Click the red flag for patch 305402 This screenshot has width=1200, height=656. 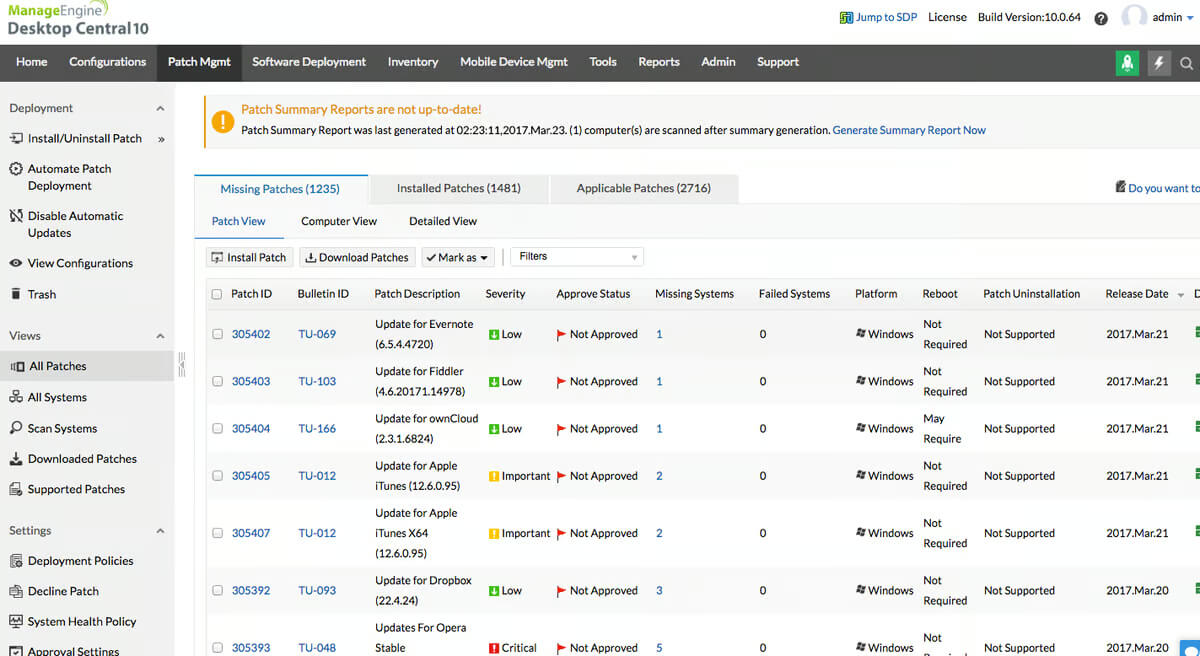[561, 335]
